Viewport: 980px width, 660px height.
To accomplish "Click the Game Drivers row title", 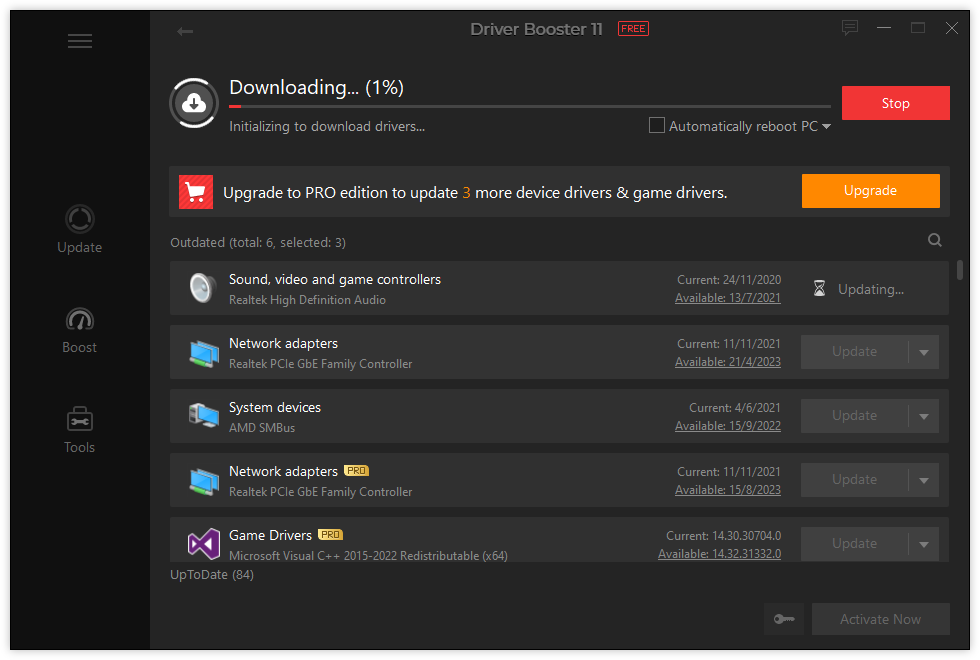I will click(x=270, y=536).
